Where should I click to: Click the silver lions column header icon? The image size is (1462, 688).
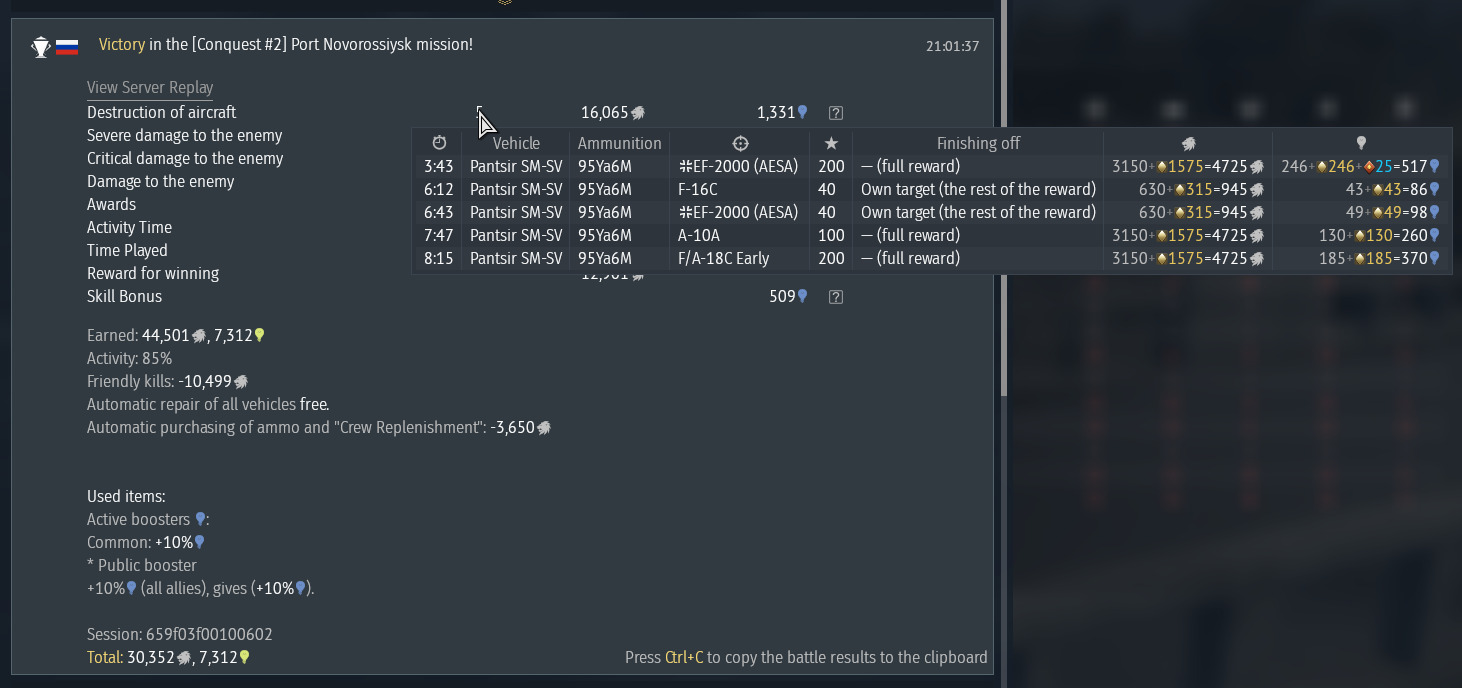[x=1189, y=143]
